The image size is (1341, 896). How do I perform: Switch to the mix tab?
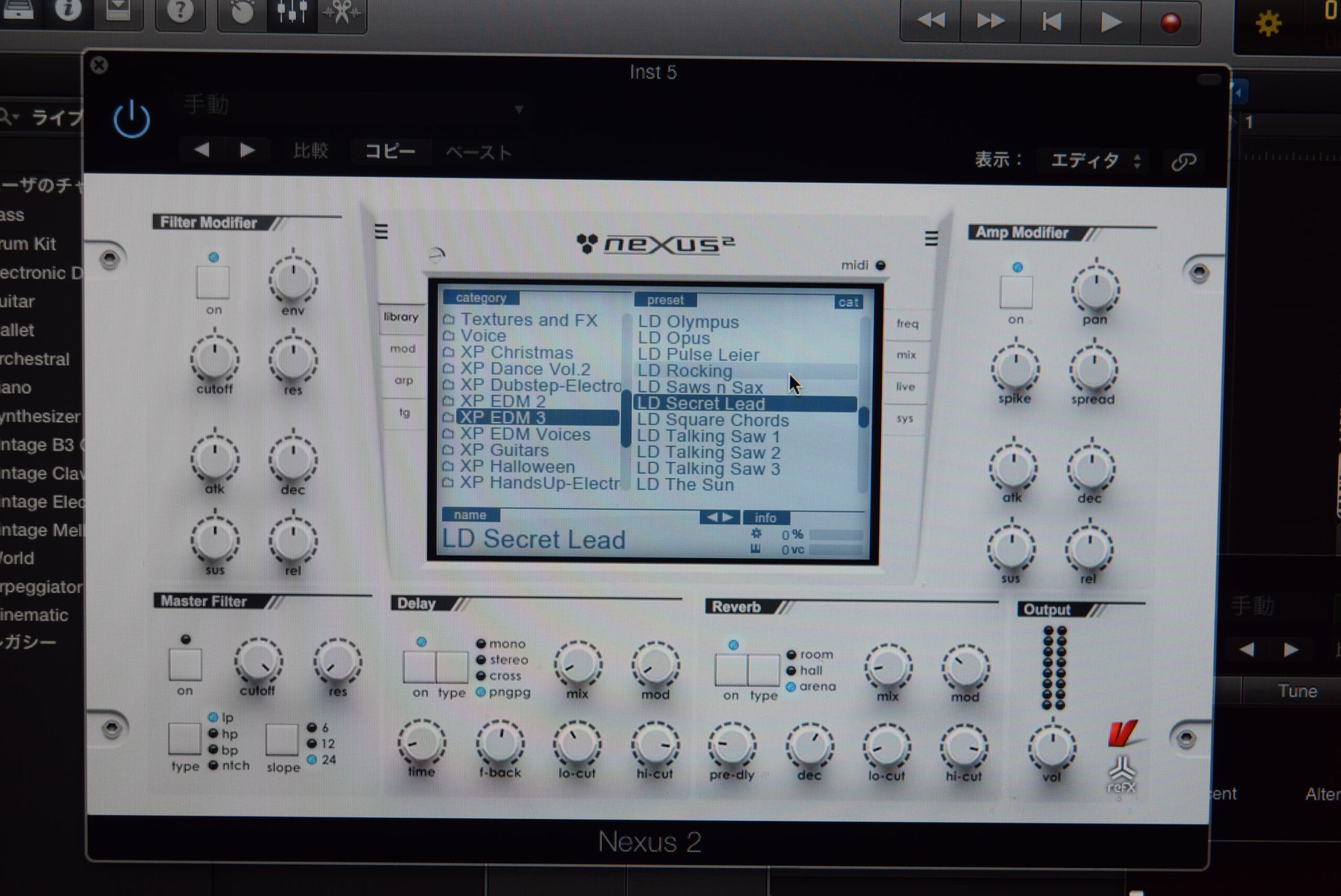[x=906, y=355]
